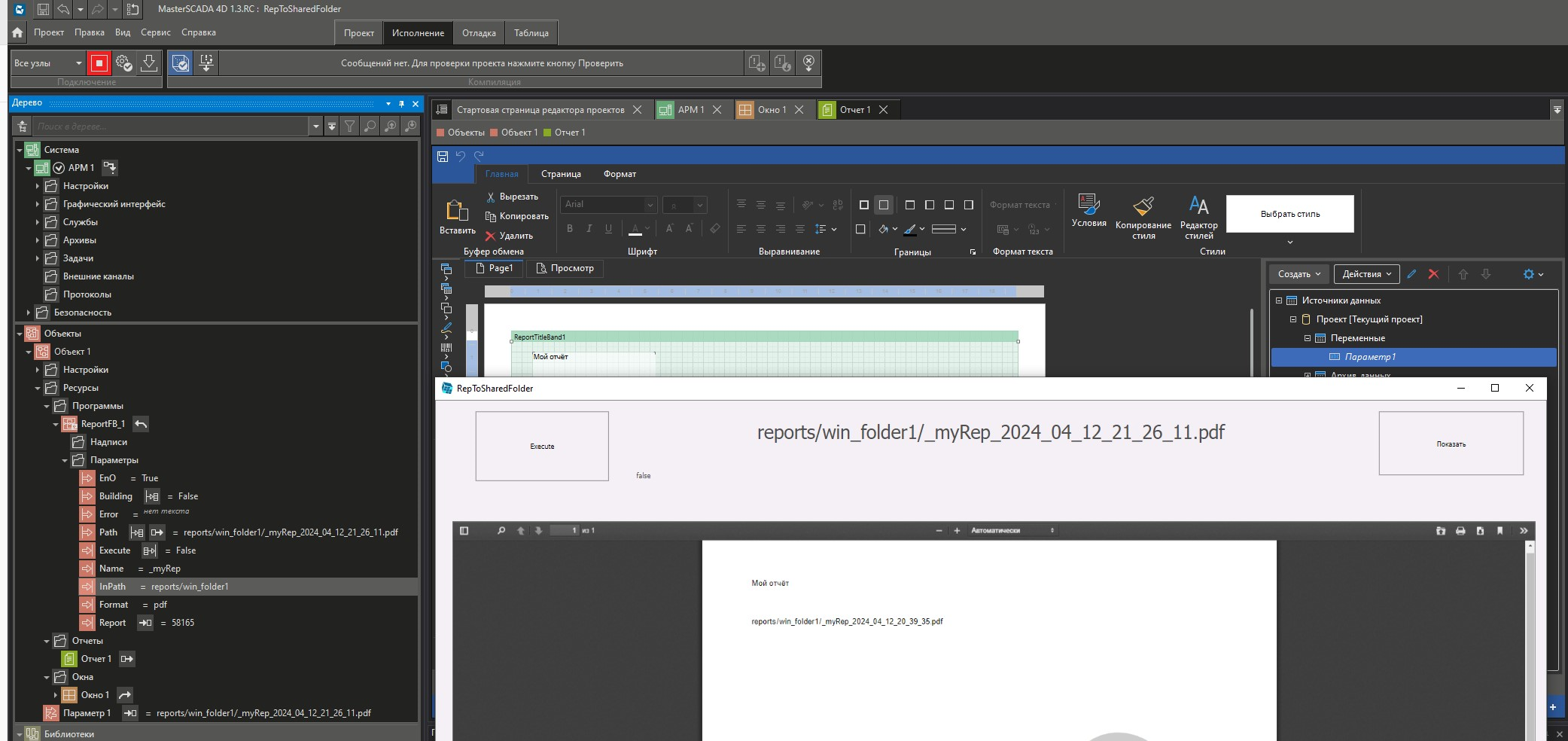The height and width of the screenshot is (741, 1568).
Task: Click the download-to-node arrow icon
Action: (149, 63)
